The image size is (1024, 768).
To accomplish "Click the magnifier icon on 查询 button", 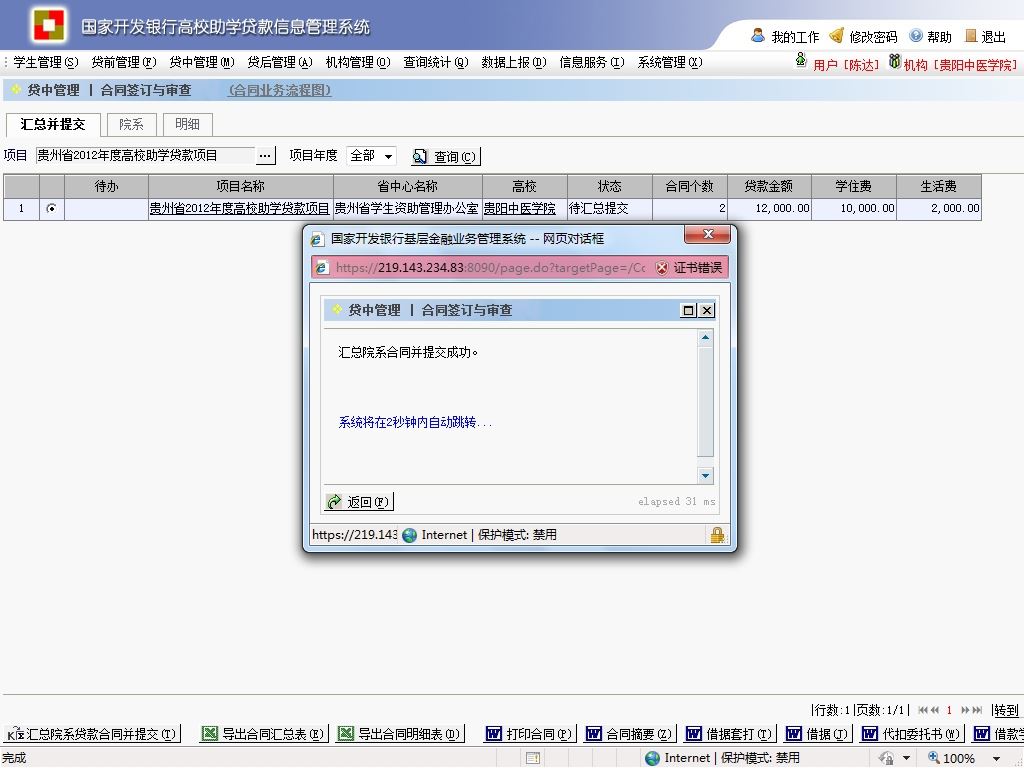I will pos(420,156).
